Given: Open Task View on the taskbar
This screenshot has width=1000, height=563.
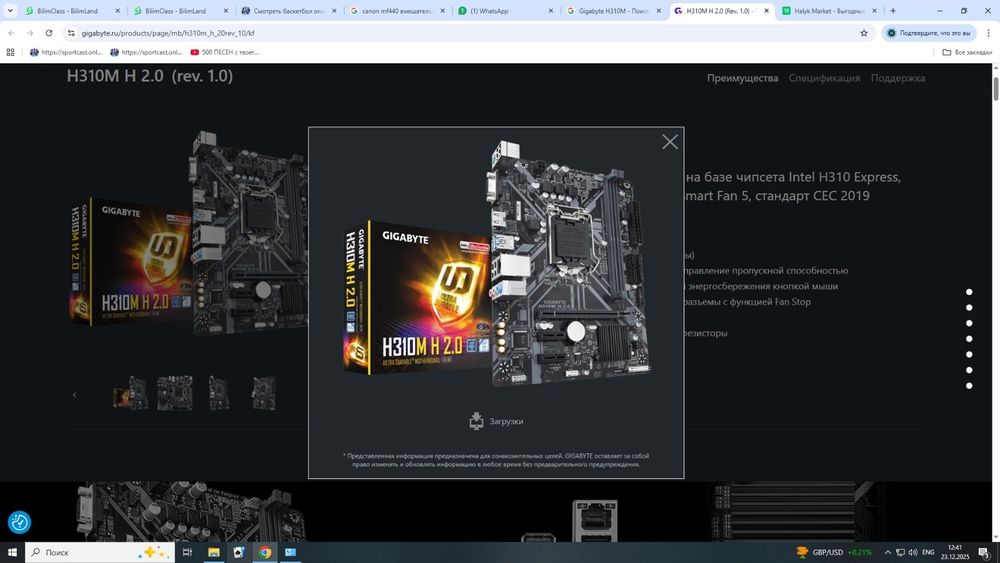Looking at the screenshot, I should click(187, 552).
